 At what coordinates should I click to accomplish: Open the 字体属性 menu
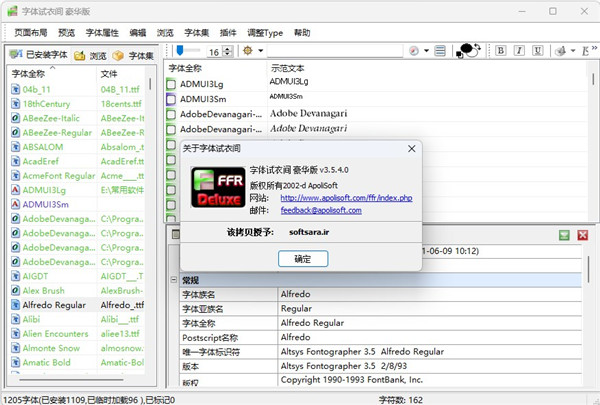(x=102, y=33)
